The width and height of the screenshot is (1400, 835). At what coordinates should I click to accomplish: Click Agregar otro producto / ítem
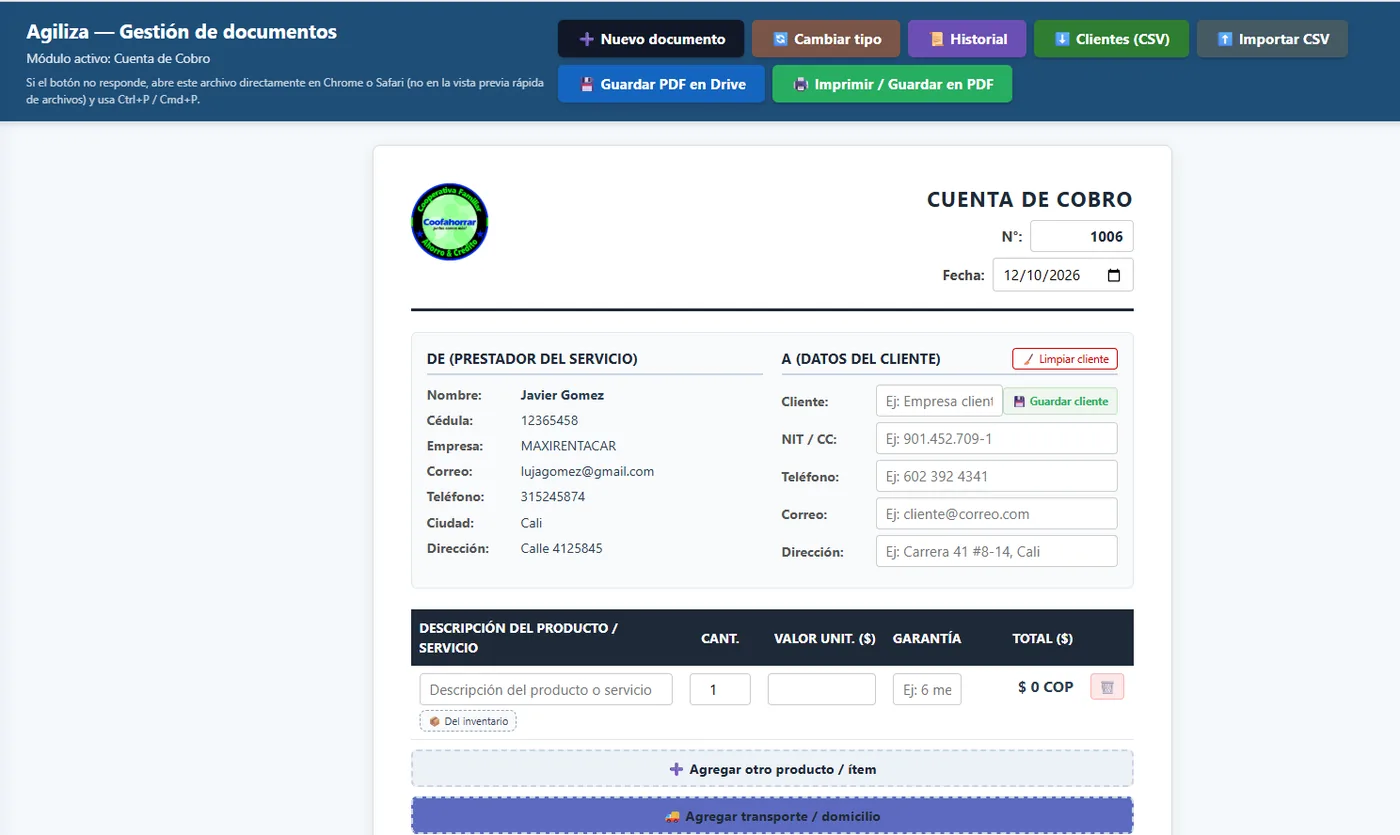point(772,769)
